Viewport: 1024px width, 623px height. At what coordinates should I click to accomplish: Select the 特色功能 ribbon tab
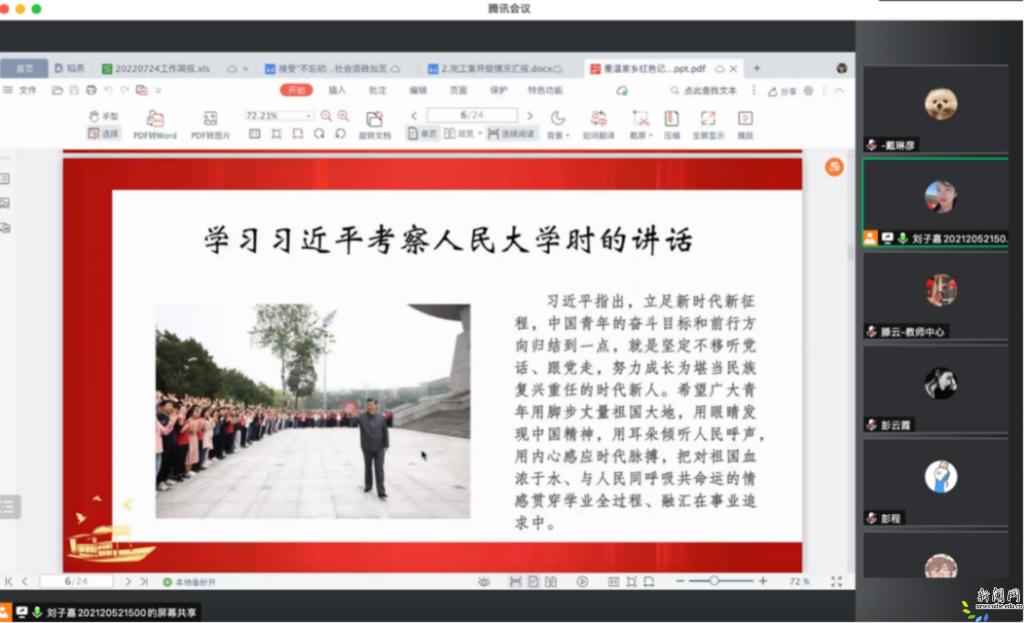coord(545,90)
